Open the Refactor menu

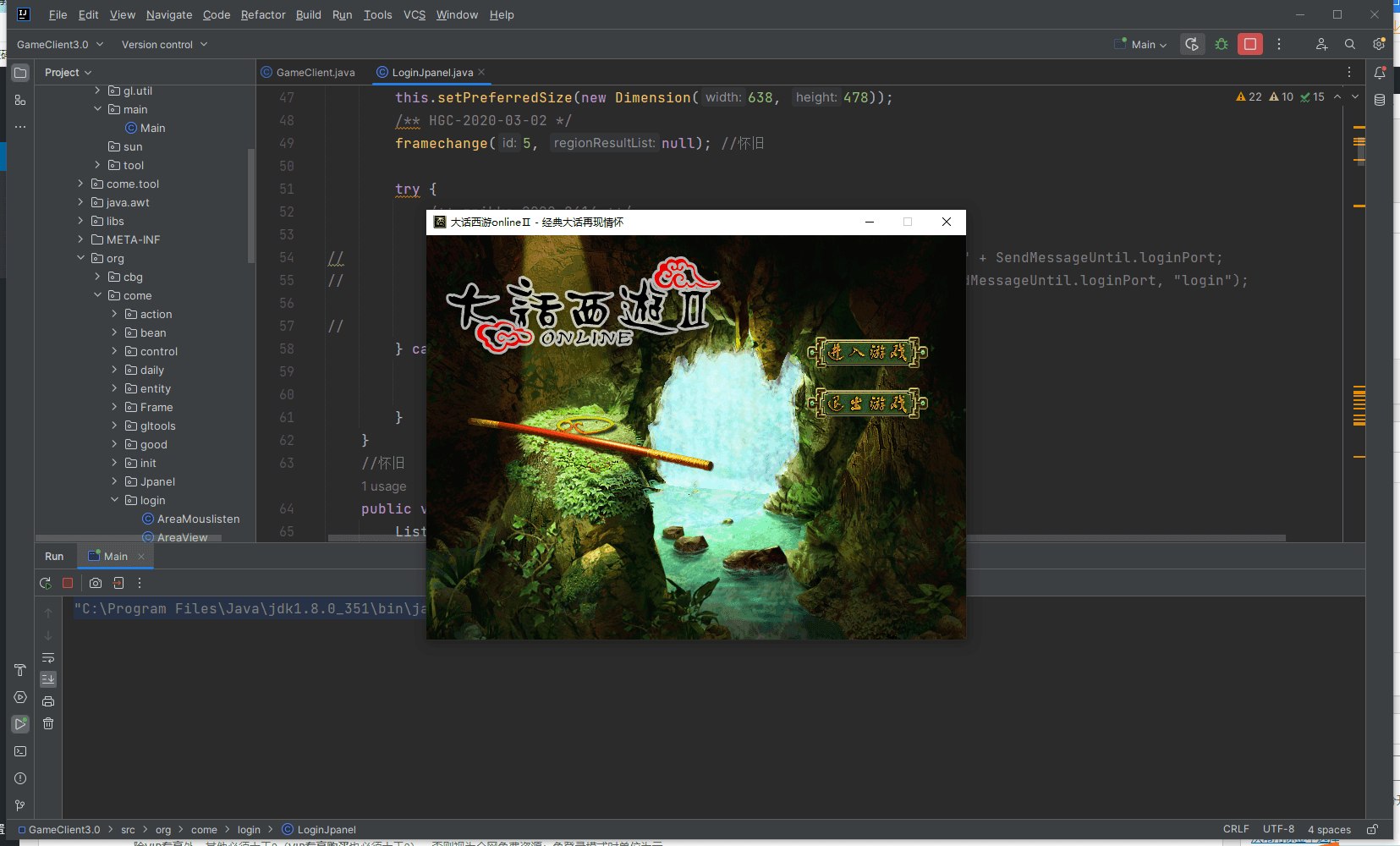tap(263, 14)
